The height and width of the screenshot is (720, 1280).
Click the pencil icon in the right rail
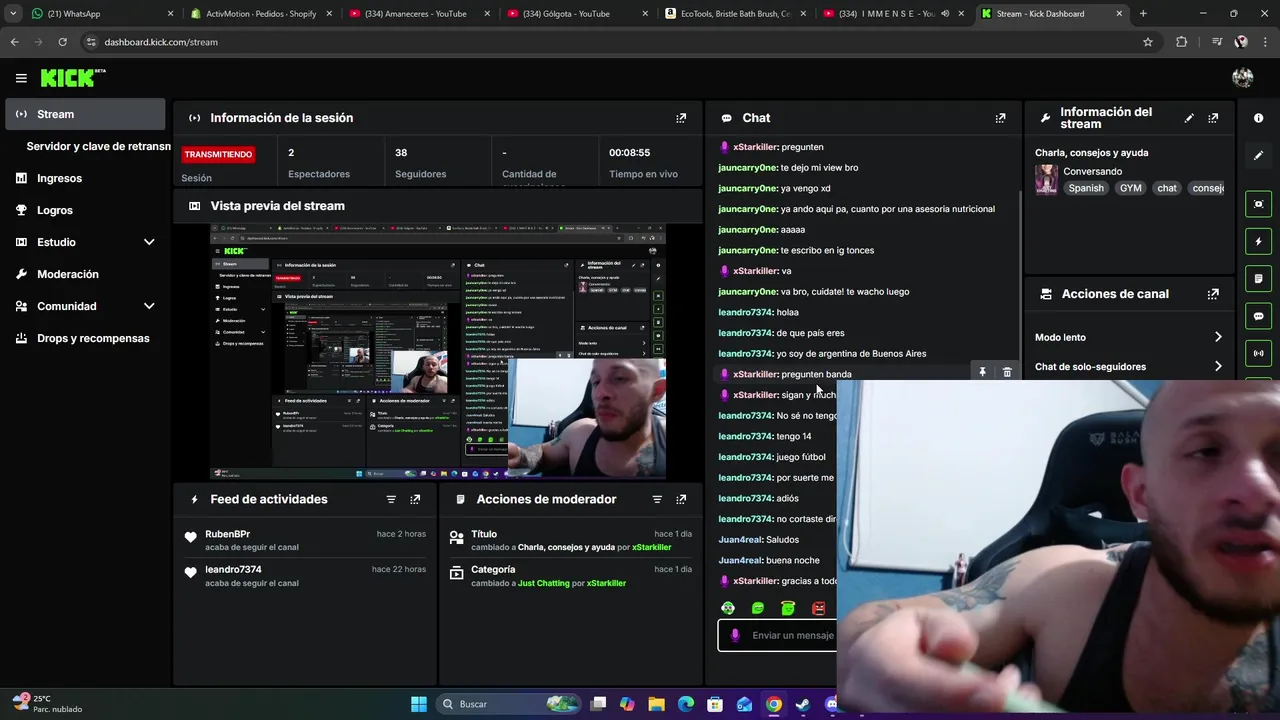1258,155
